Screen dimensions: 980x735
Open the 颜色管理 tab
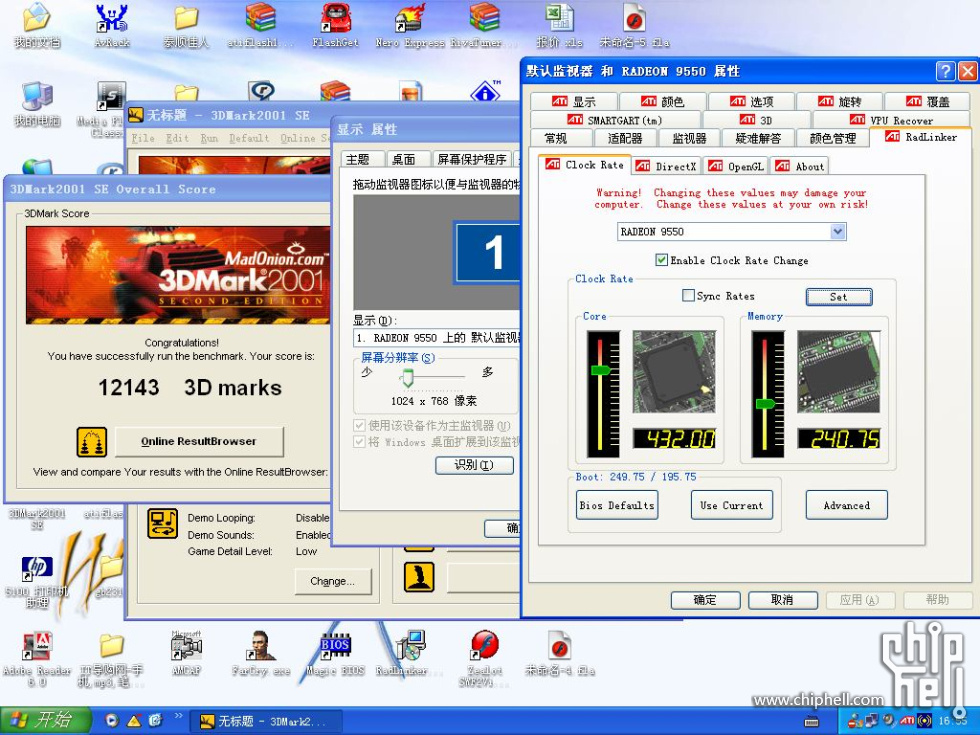(832, 138)
